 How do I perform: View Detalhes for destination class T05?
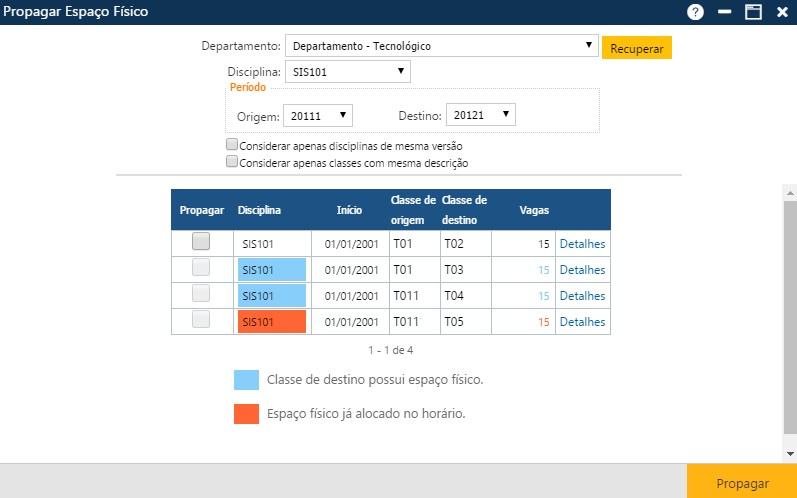tap(582, 322)
